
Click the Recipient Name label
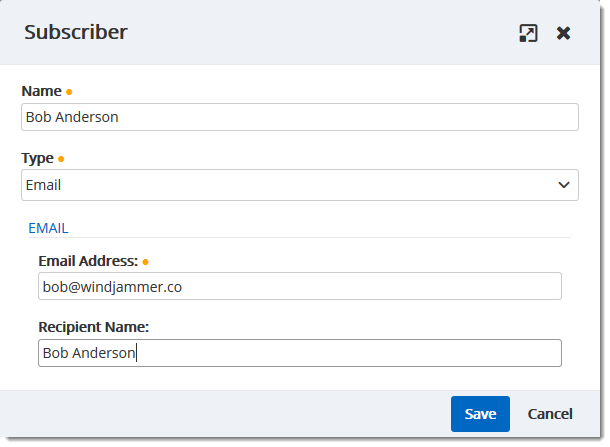[x=93, y=327]
